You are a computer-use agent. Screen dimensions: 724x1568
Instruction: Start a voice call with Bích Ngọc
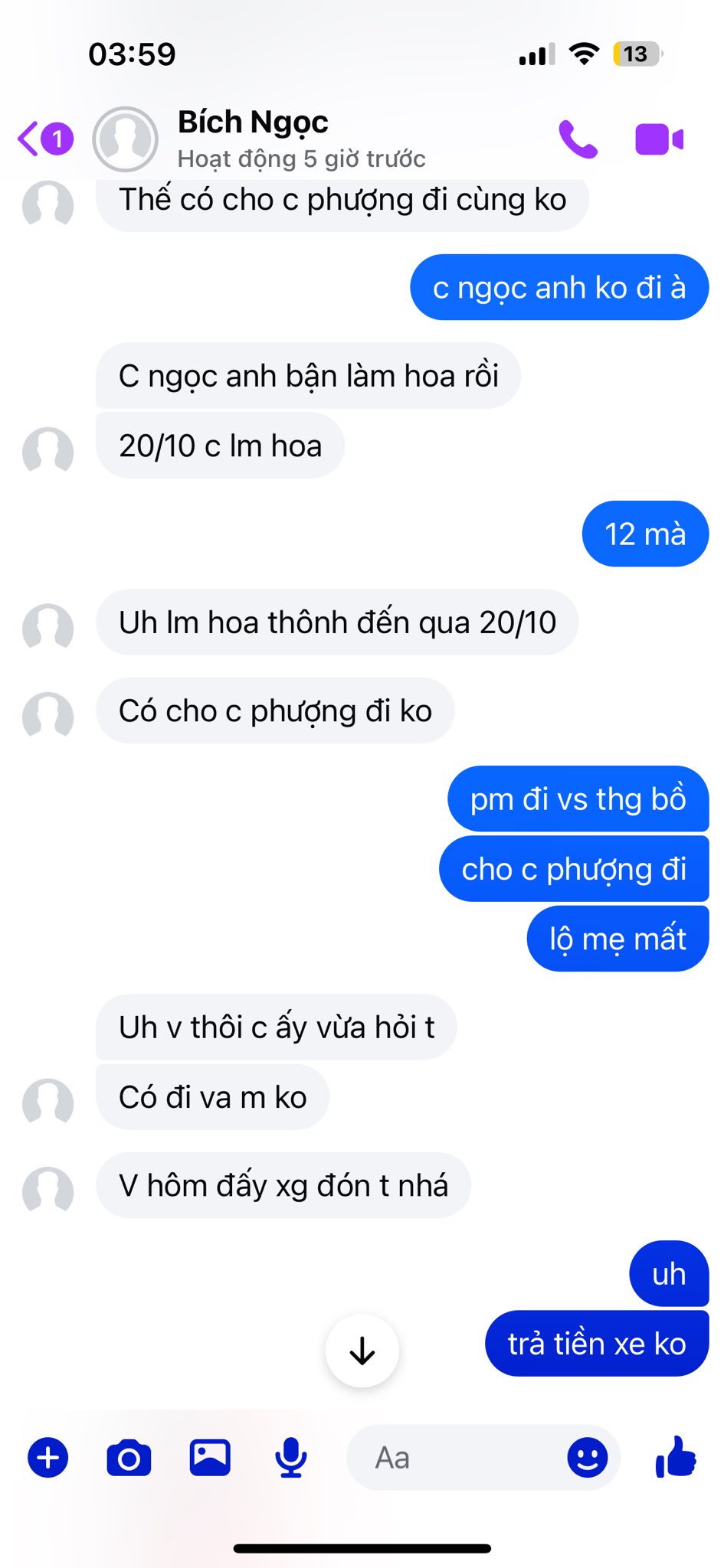578,139
